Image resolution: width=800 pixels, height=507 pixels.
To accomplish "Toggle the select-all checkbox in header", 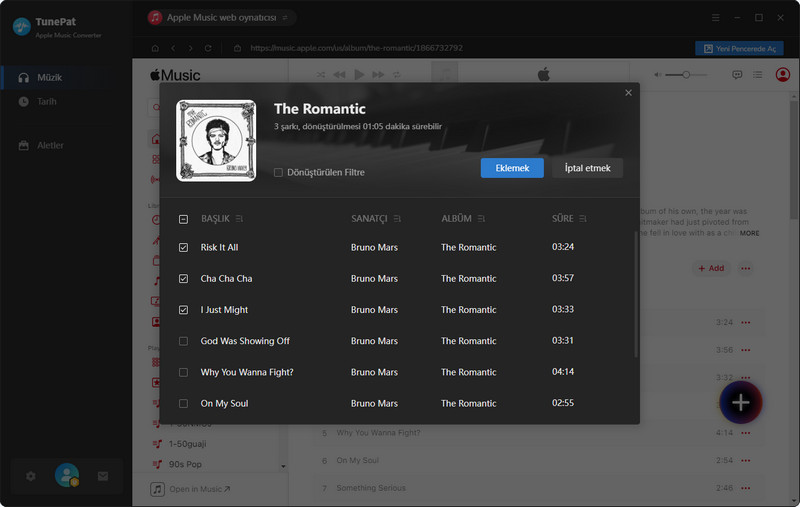I will coord(183,219).
